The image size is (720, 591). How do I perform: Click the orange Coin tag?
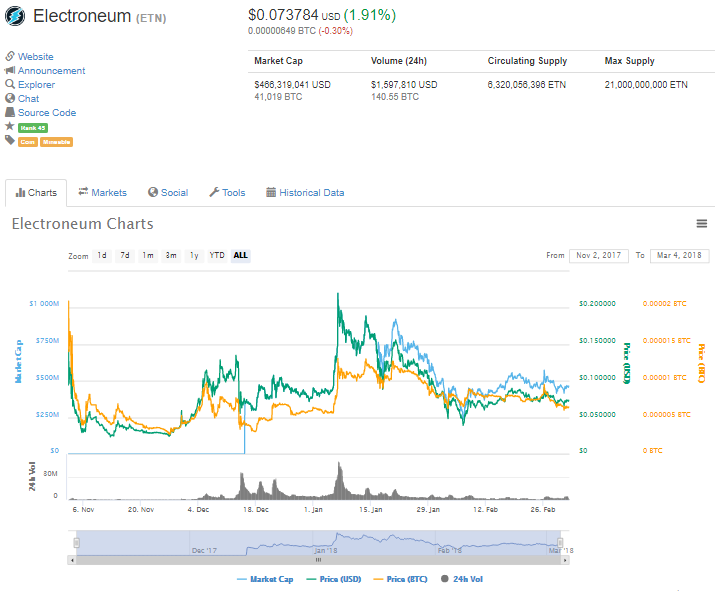point(28,142)
